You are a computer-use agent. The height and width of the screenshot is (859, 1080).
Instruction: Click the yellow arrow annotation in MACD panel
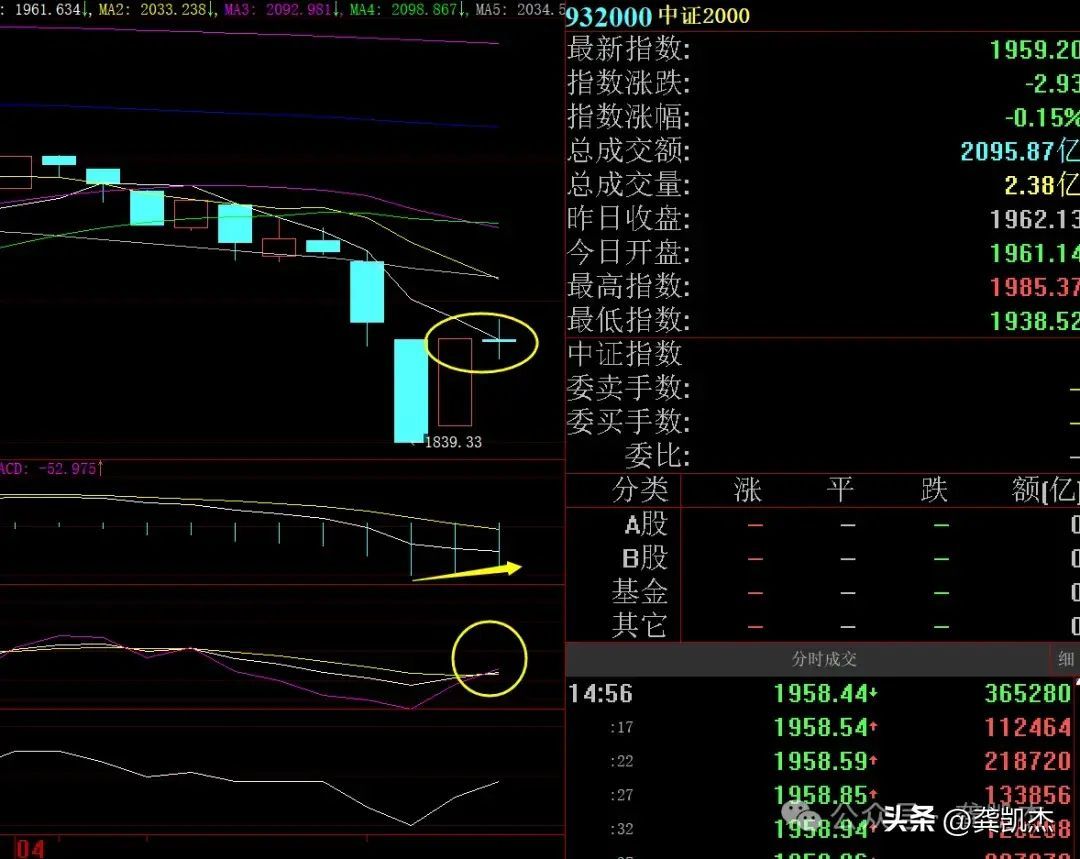[x=467, y=573]
